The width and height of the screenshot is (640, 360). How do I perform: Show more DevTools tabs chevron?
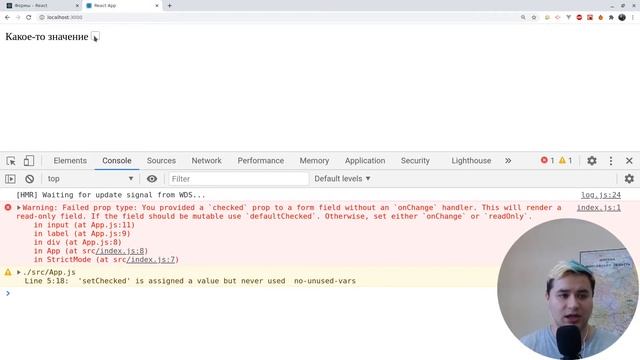pyautogui.click(x=508, y=161)
